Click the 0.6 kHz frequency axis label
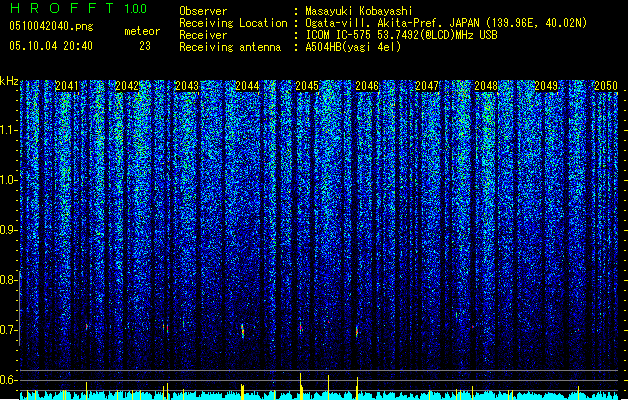 click(9, 380)
